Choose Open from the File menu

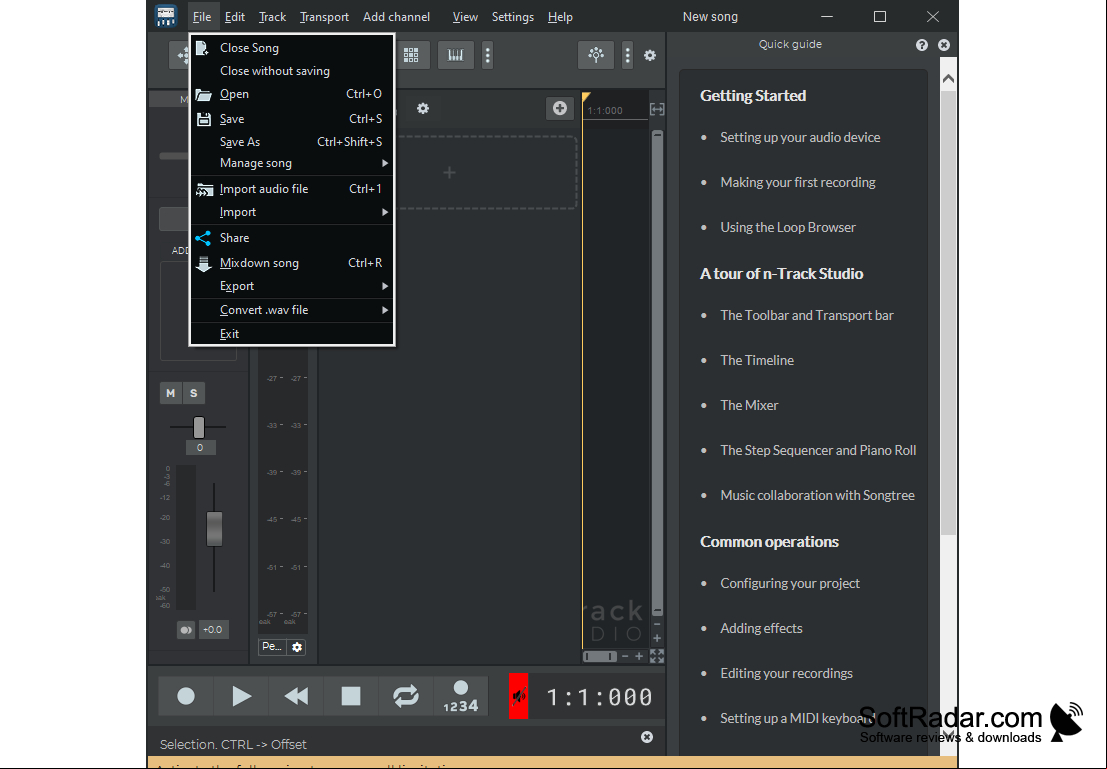click(x=292, y=94)
